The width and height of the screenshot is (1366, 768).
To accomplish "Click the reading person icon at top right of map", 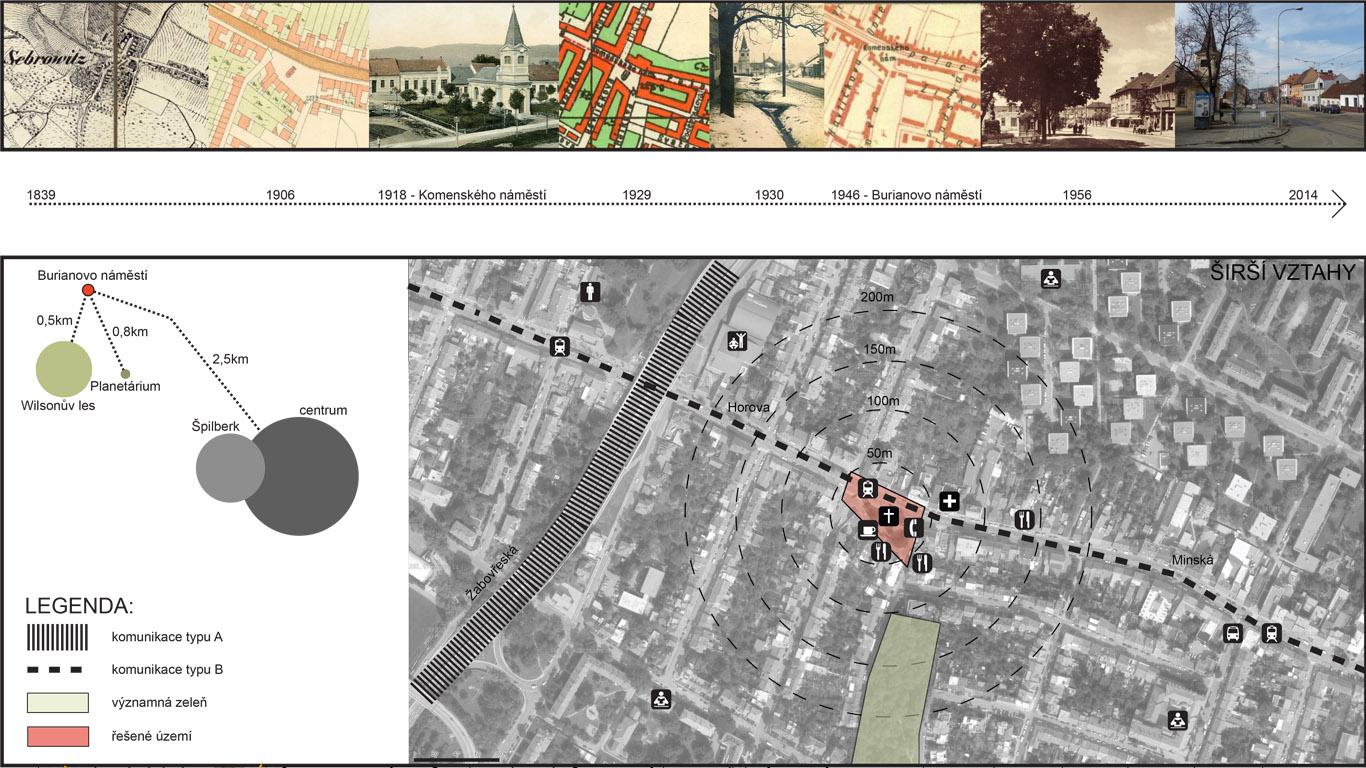I will click(x=1051, y=278).
